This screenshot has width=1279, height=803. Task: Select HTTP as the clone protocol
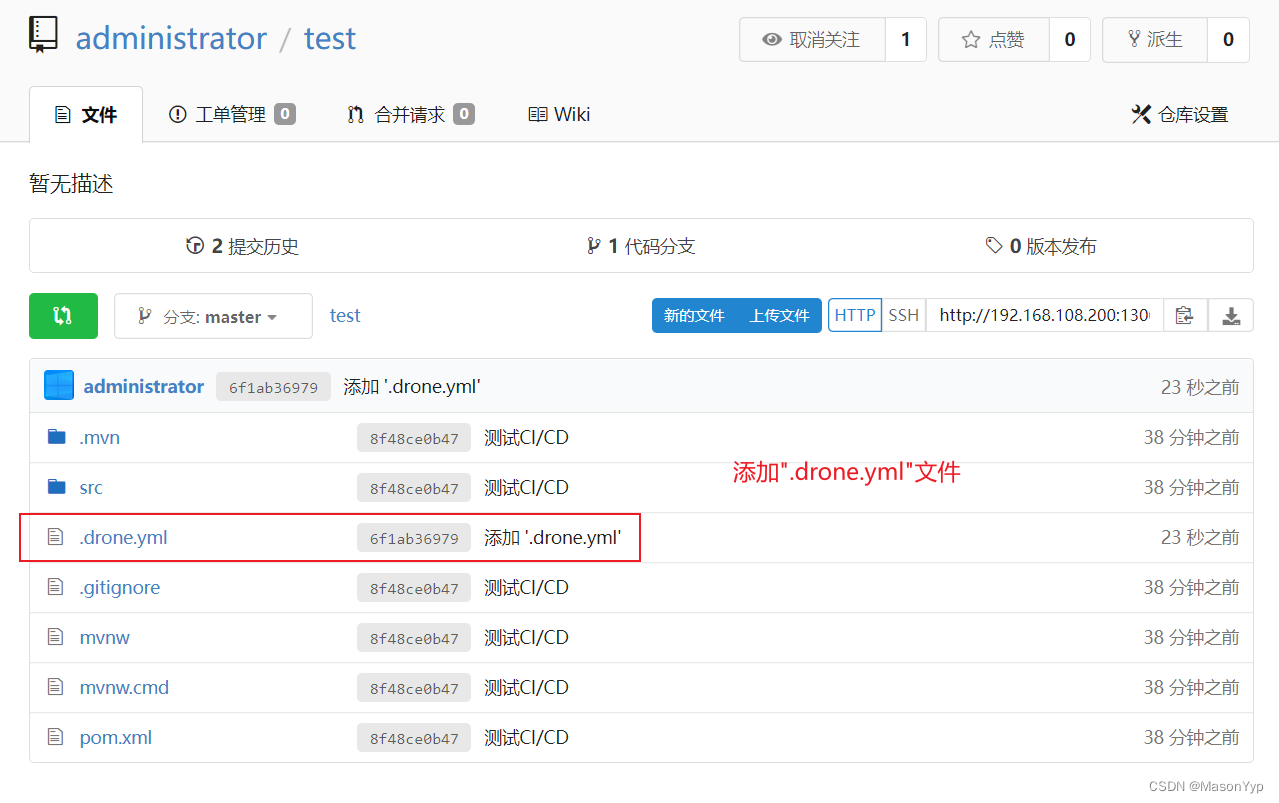pyautogui.click(x=855, y=315)
